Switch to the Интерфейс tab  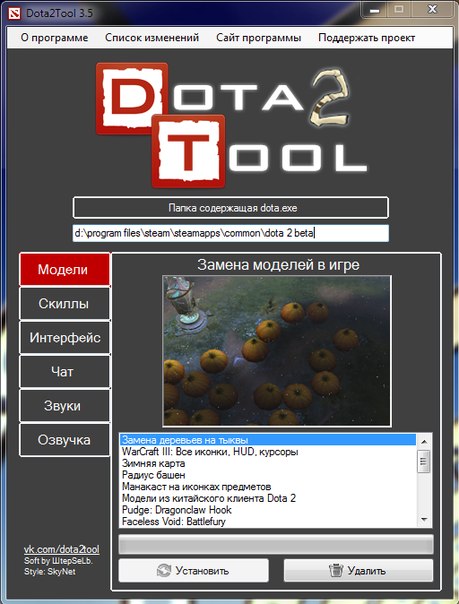coord(65,338)
